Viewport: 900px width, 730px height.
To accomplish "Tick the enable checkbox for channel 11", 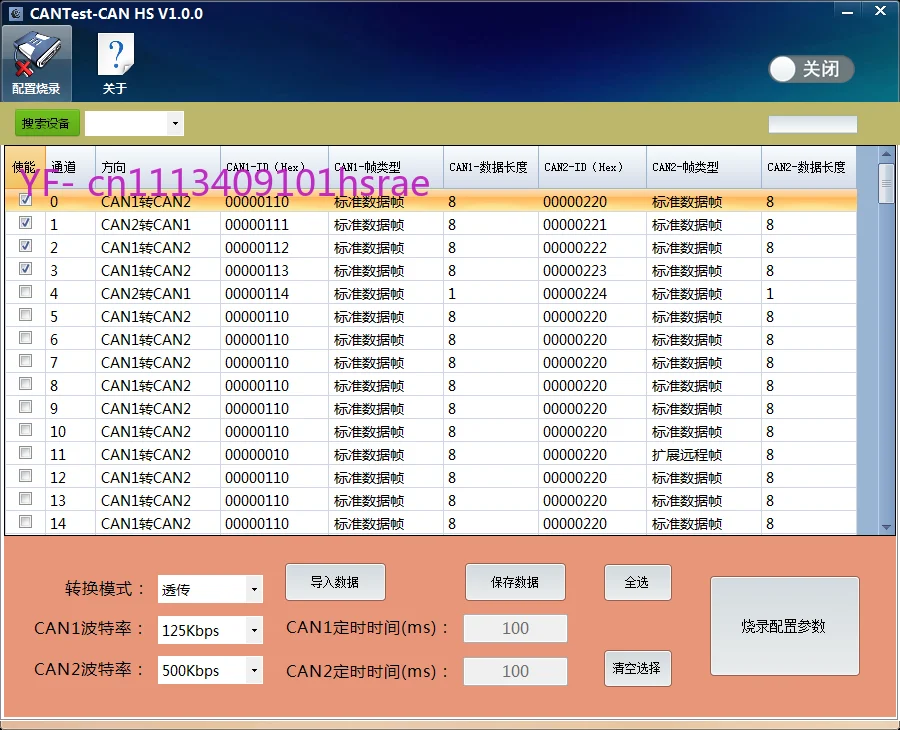I will (x=25, y=453).
